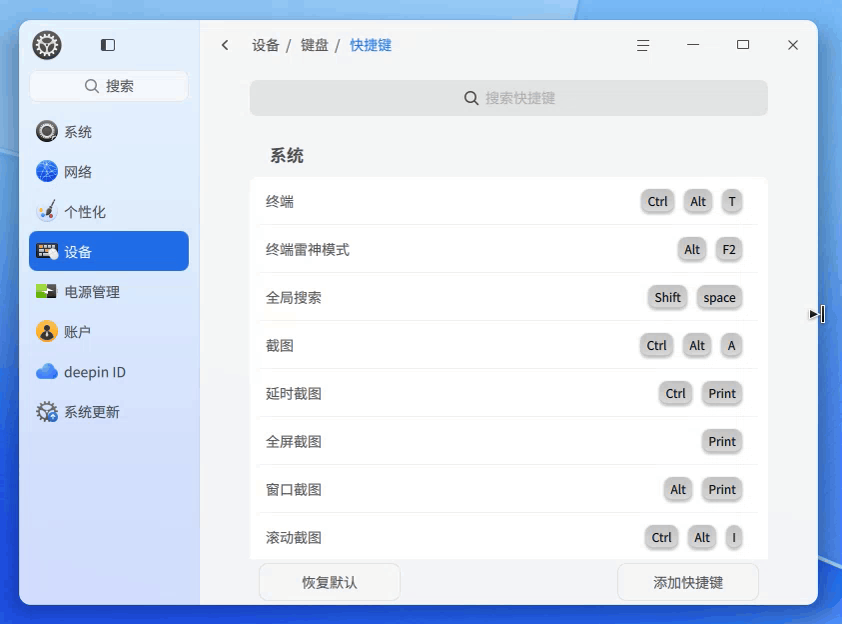Click the T key of 终端 shortcut
The width and height of the screenshot is (842, 624).
[731, 201]
